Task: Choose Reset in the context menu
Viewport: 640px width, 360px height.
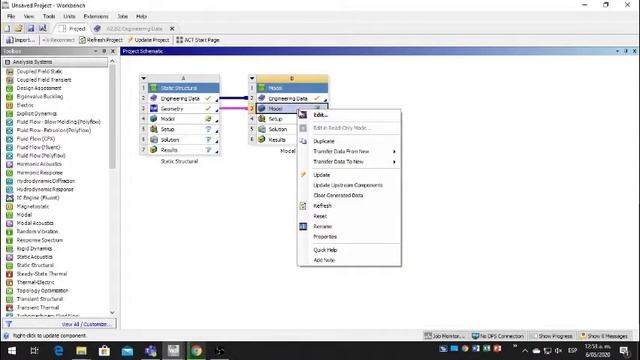Action: point(349,216)
